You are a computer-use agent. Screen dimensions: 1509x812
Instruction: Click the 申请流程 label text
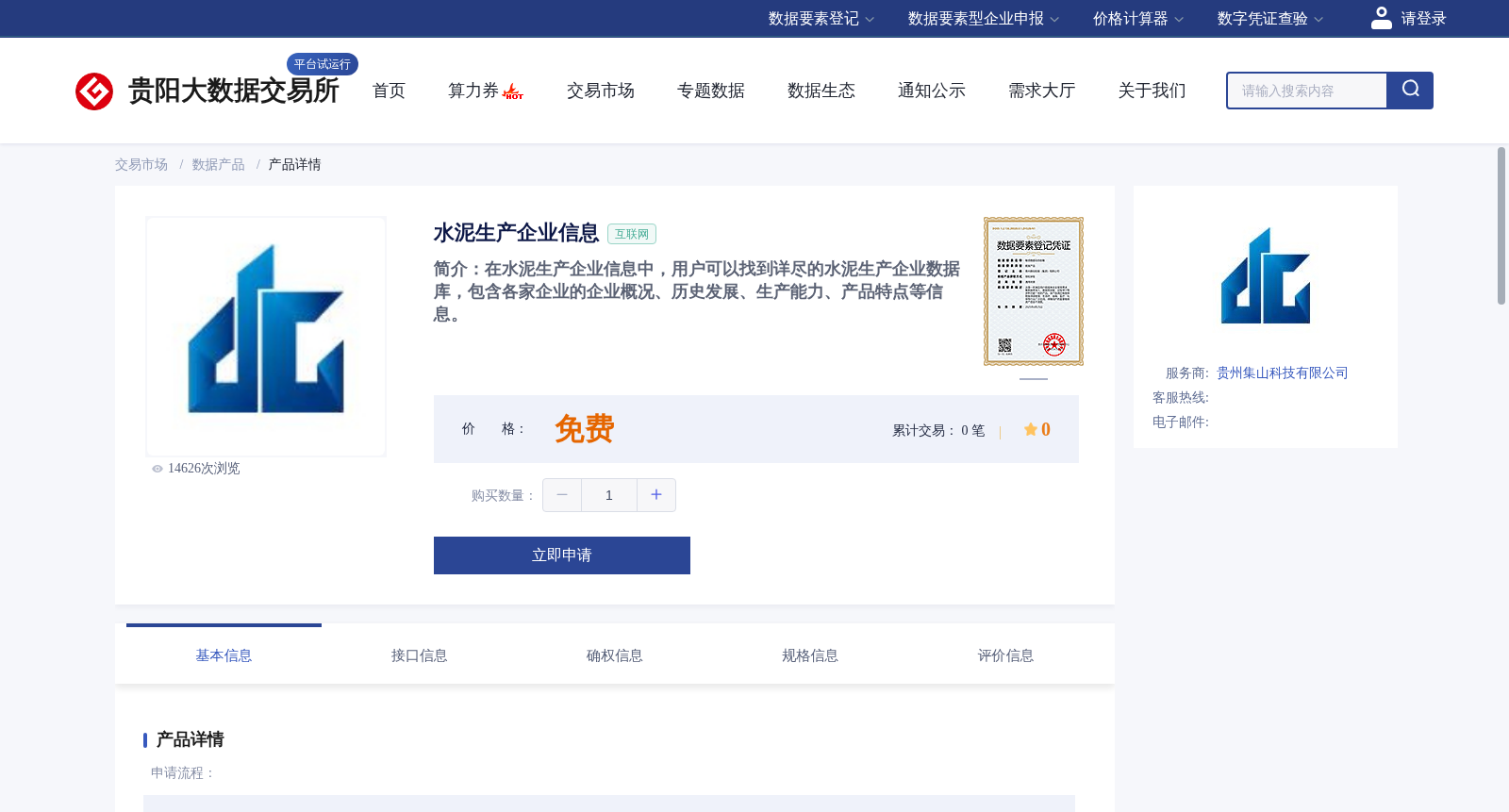click(183, 773)
